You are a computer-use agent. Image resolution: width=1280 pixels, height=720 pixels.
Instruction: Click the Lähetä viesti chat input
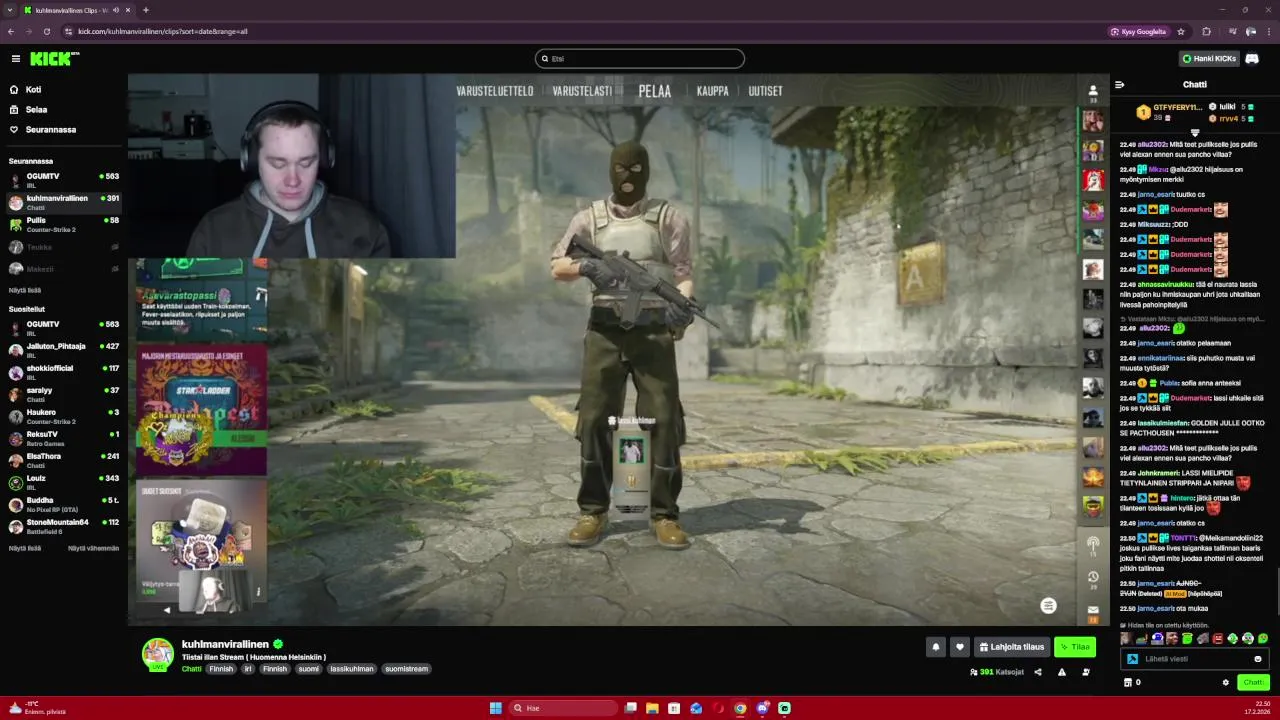coord(1195,659)
